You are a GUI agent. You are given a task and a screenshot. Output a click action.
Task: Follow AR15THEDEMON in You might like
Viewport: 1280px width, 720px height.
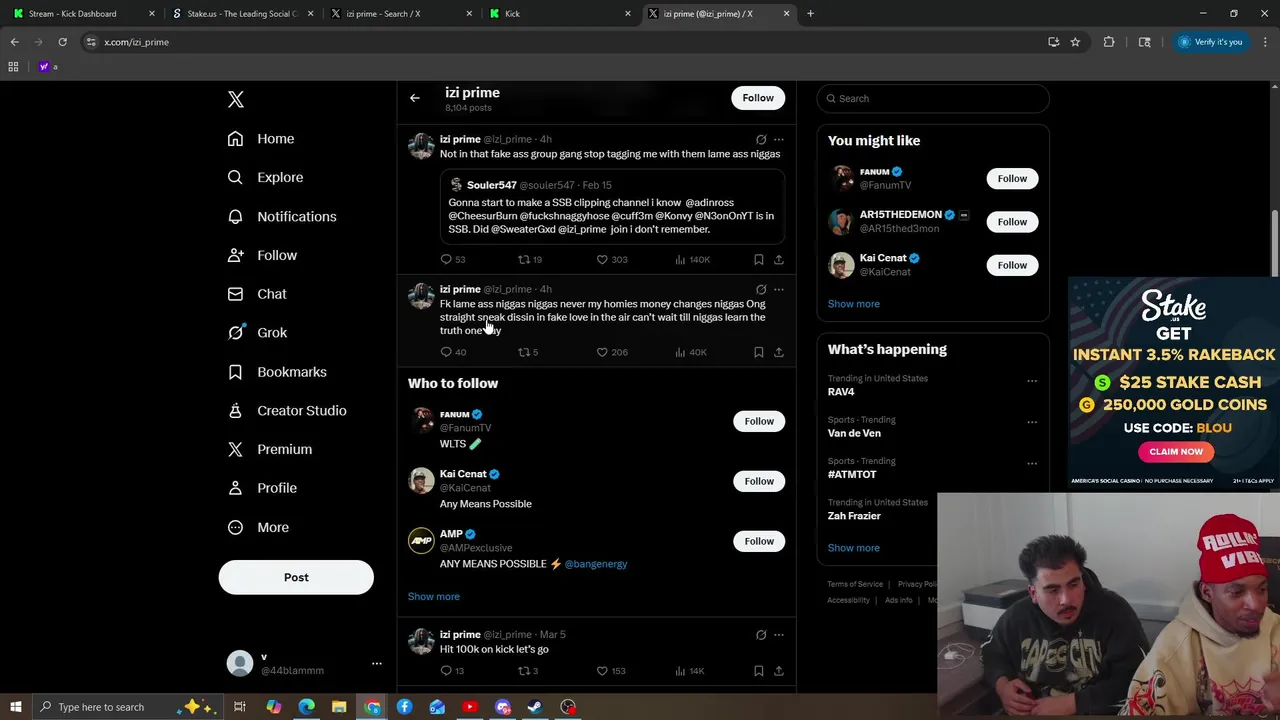pos(1012,222)
